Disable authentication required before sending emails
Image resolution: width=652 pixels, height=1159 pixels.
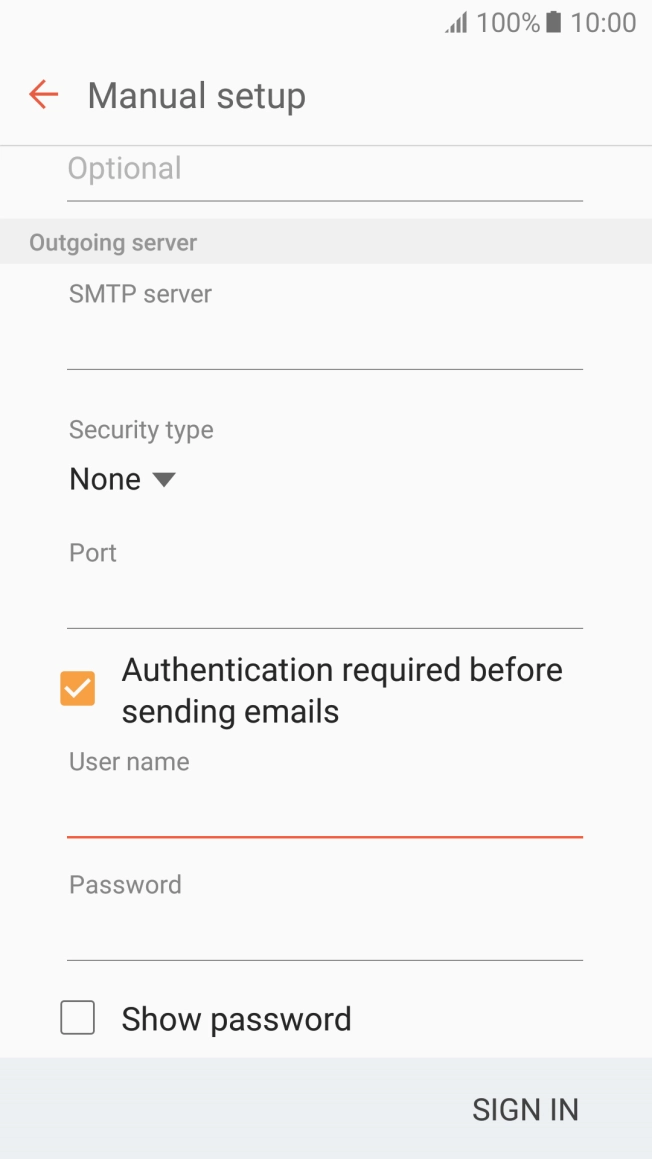pyautogui.click(x=78, y=688)
